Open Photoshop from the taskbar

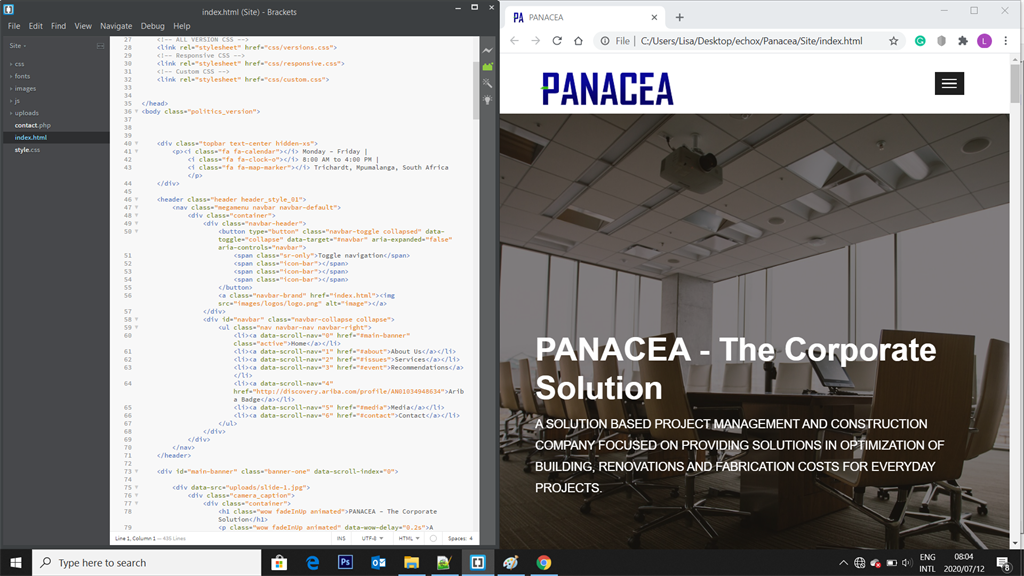(x=345, y=562)
